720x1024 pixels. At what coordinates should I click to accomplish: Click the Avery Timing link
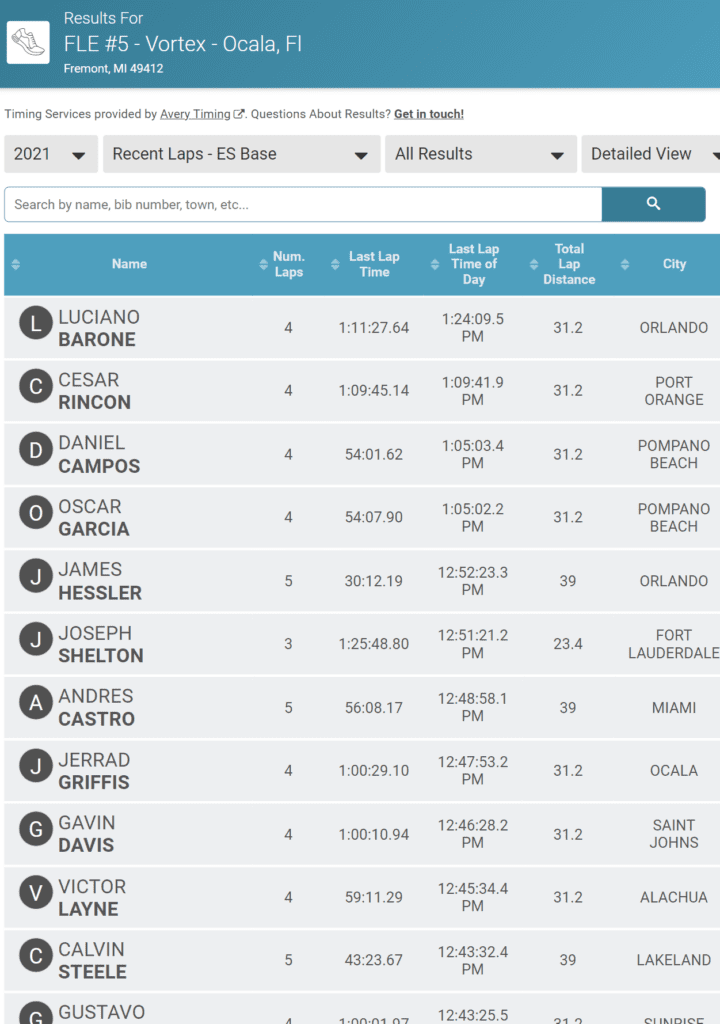pyautogui.click(x=195, y=113)
